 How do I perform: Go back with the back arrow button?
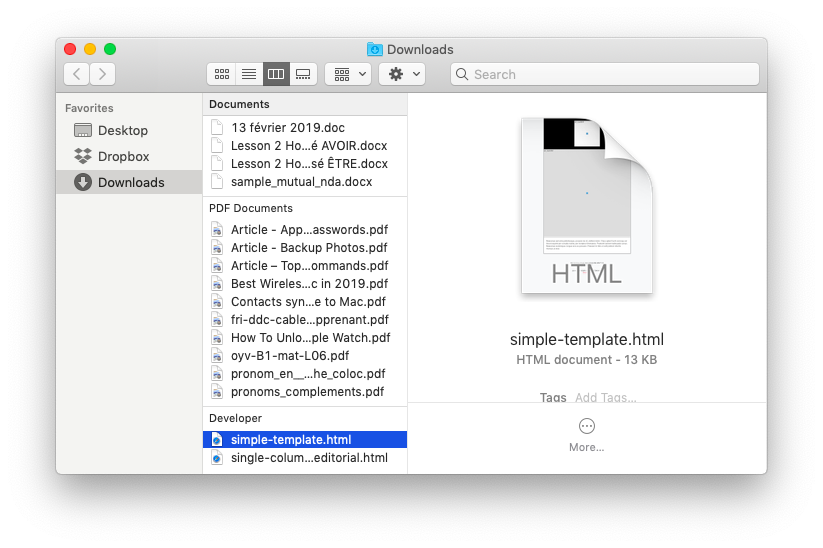[x=77, y=74]
